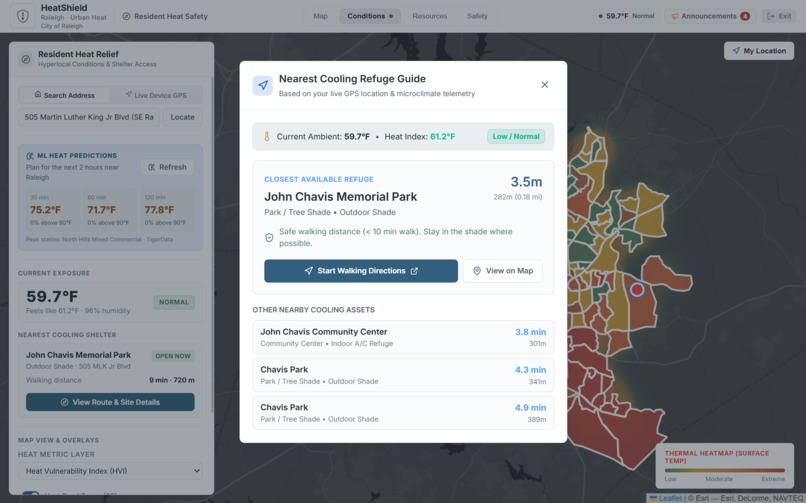Click the external link icon on Walking Directions
Viewport: 806px width, 503px height.
click(x=414, y=271)
